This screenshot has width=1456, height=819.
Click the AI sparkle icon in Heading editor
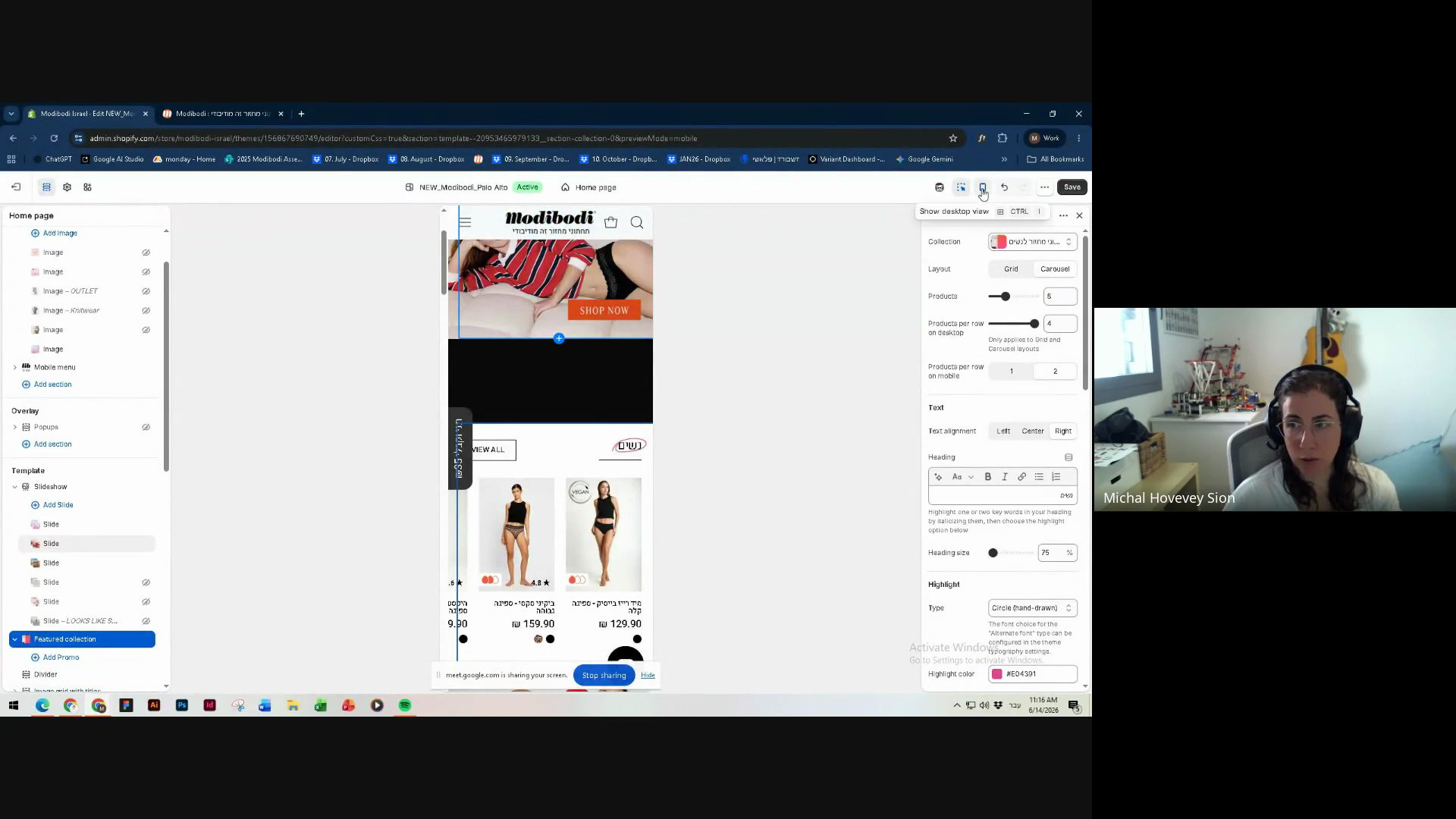pyautogui.click(x=938, y=477)
